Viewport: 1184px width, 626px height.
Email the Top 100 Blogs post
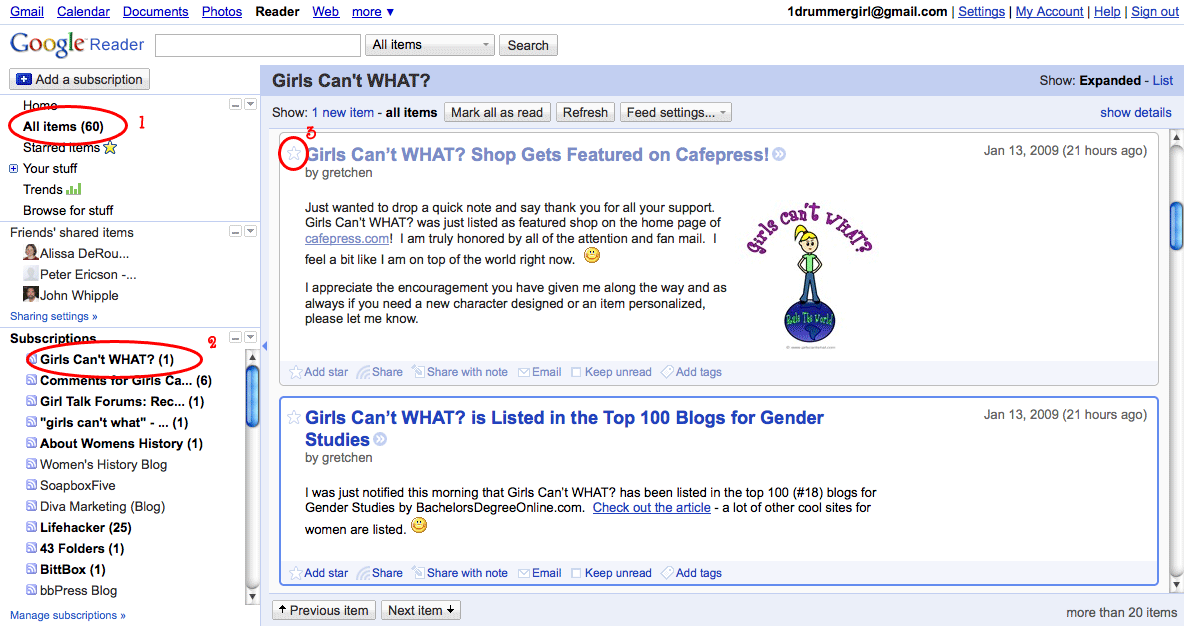[x=540, y=572]
